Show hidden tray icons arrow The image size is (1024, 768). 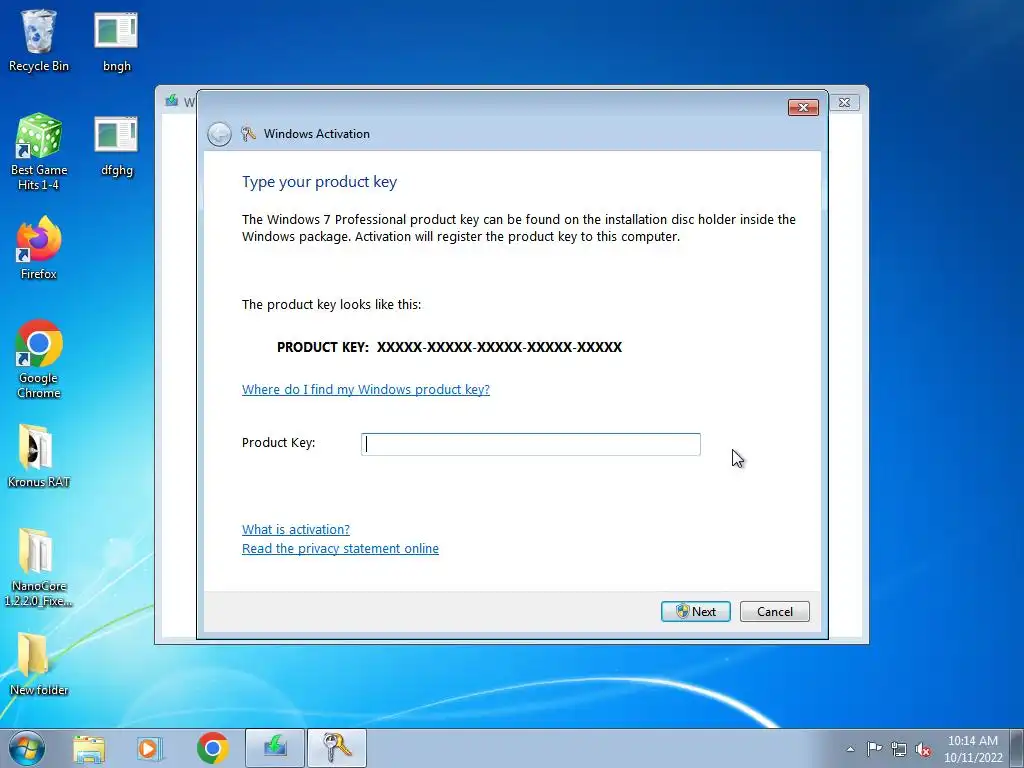(850, 749)
